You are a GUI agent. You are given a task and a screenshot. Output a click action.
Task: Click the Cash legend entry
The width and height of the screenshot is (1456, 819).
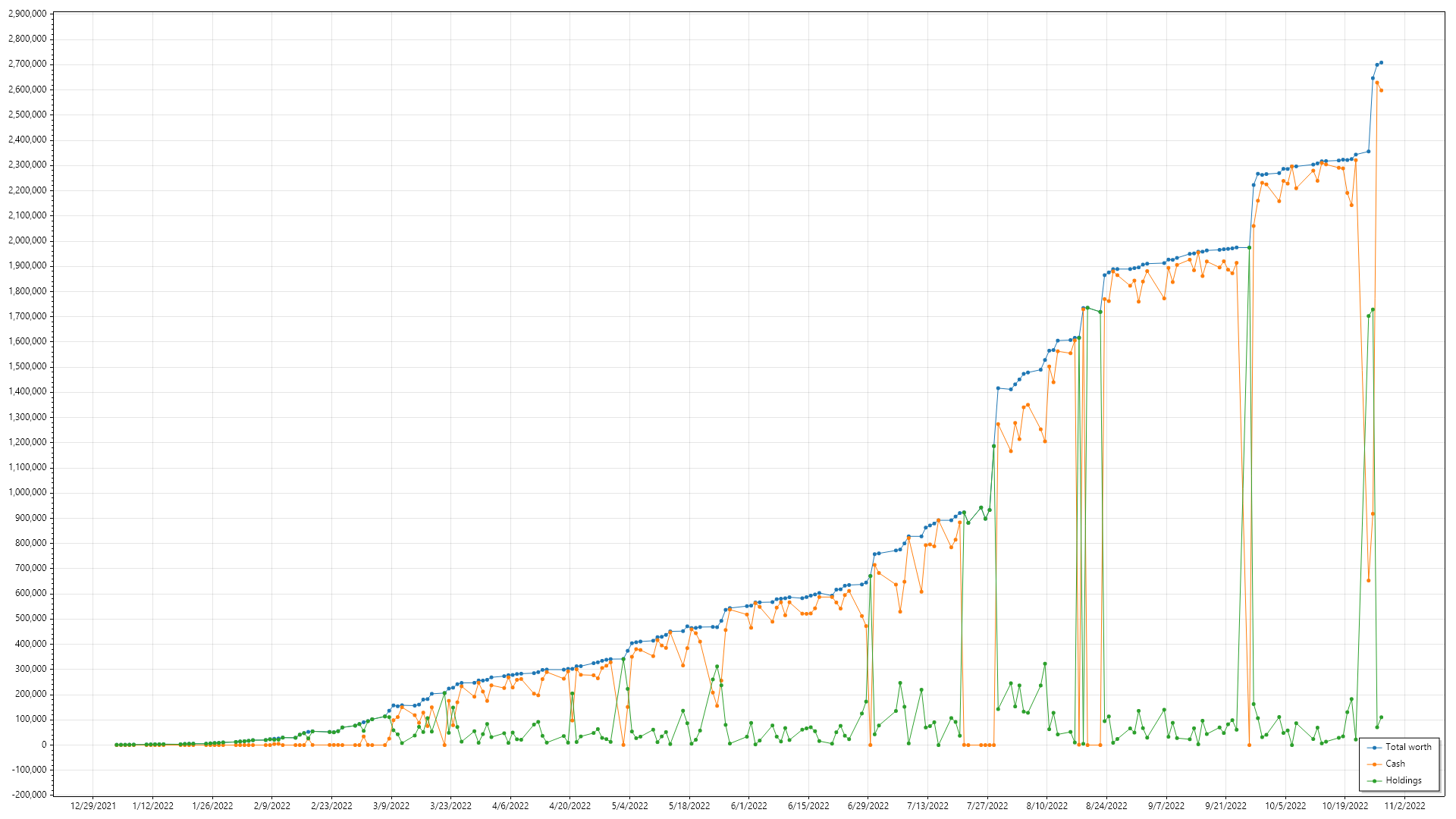[x=1386, y=764]
